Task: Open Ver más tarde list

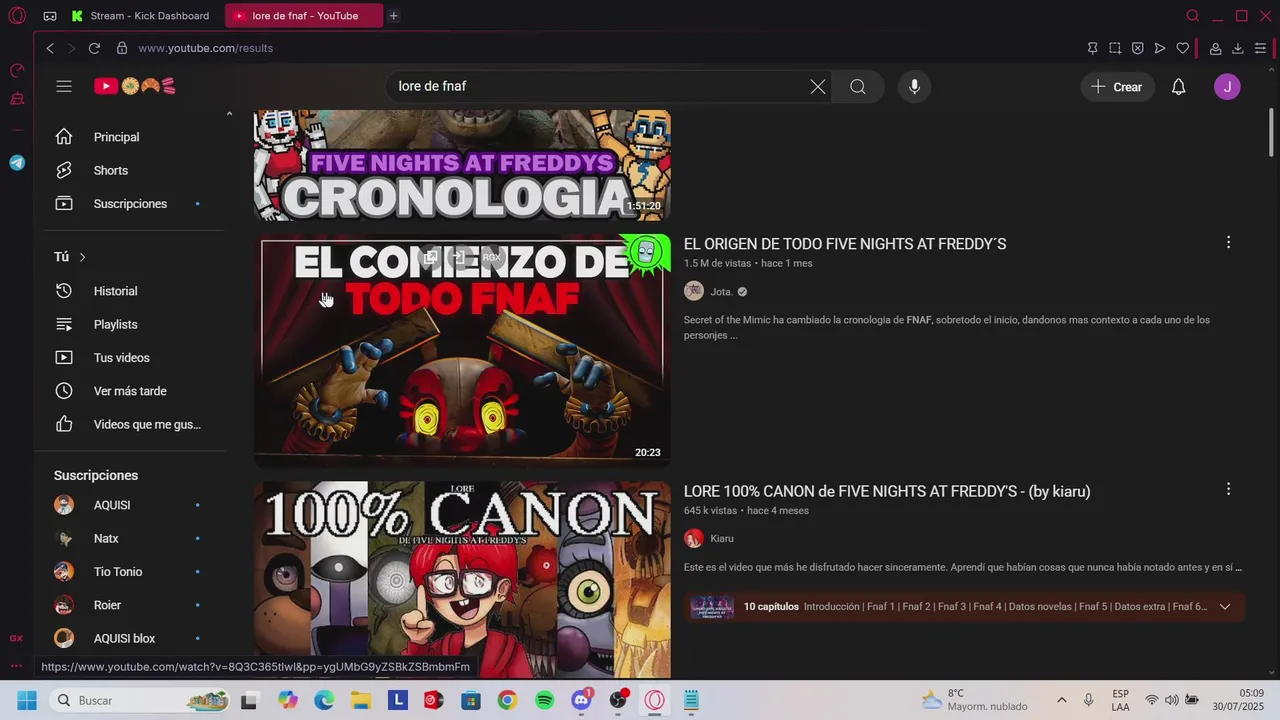Action: click(130, 391)
